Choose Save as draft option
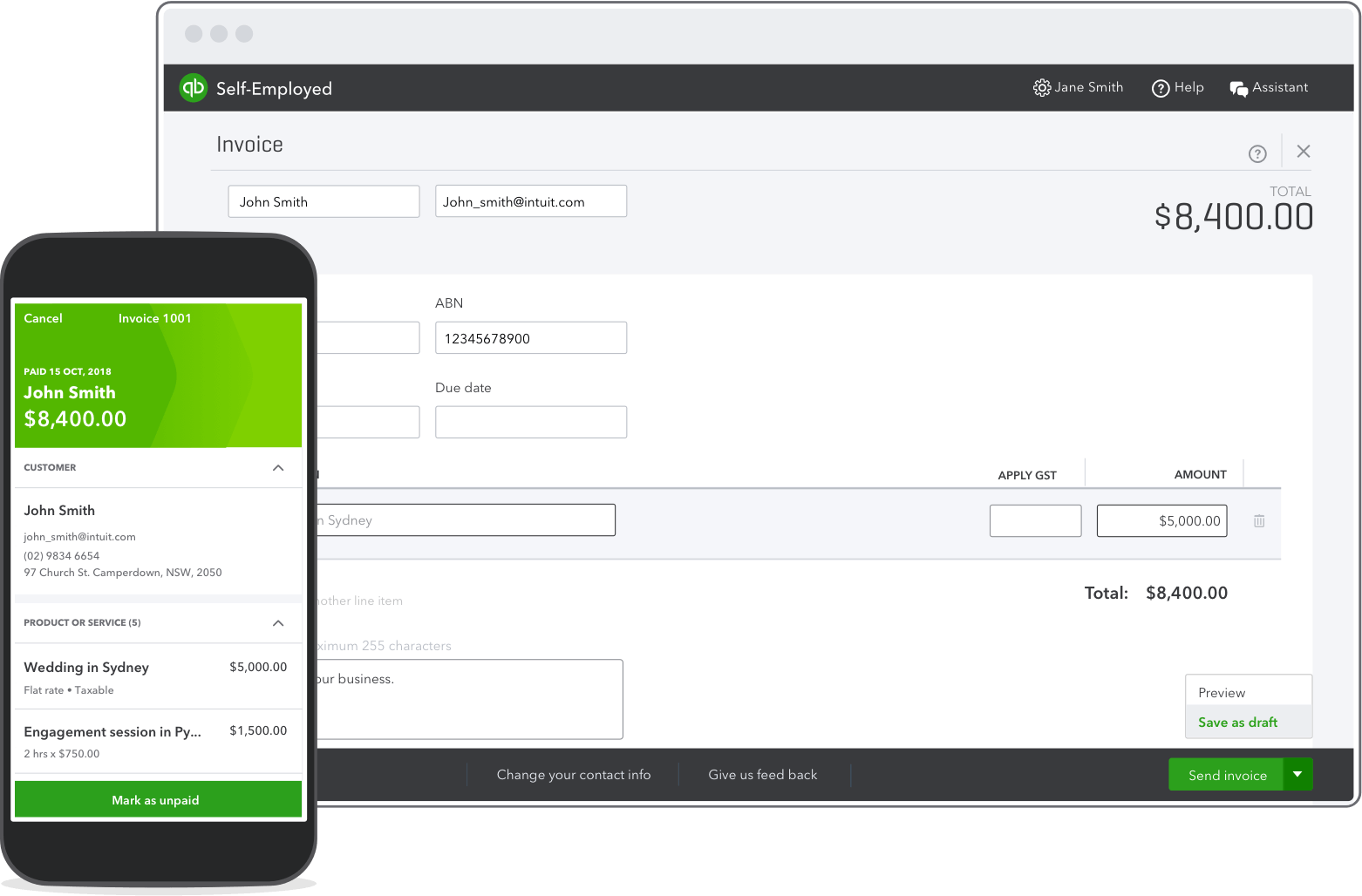1362x896 pixels. coord(1249,722)
